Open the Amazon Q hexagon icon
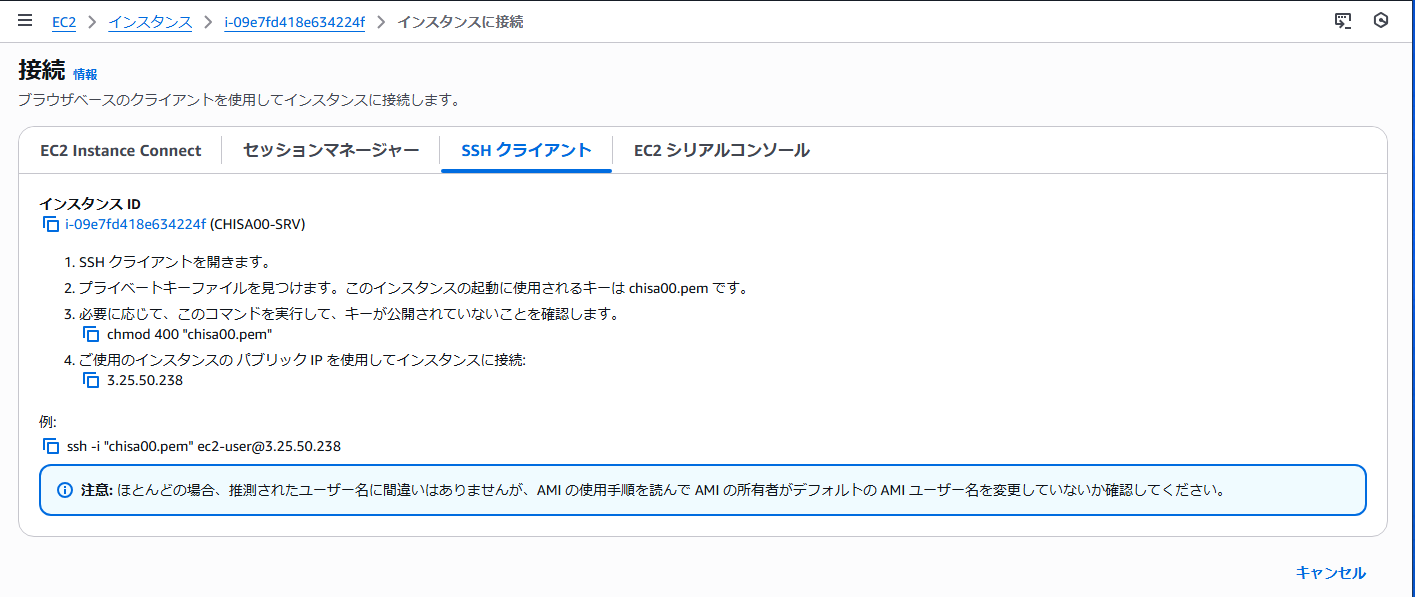Screen dimensions: 1415x597 coord(1381,21)
